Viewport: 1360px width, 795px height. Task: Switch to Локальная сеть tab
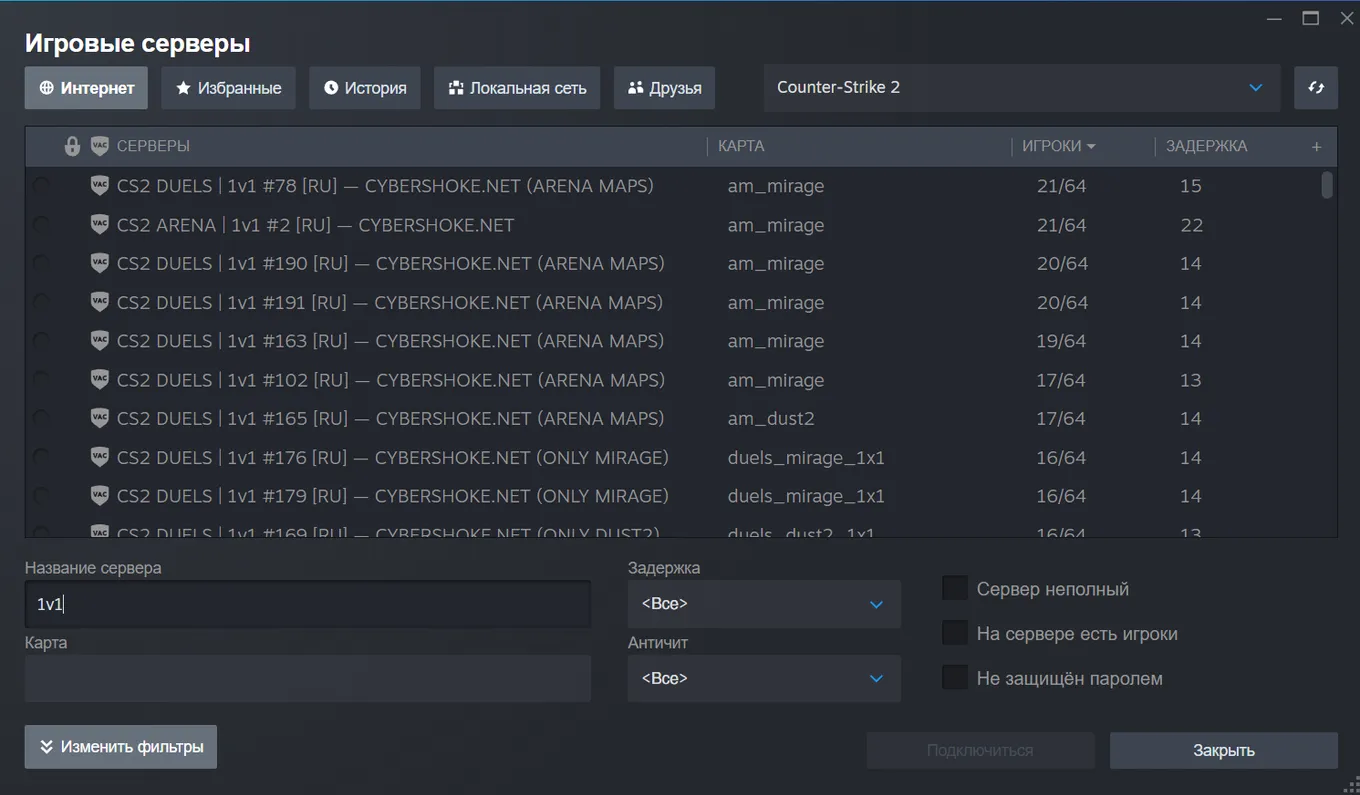517,88
